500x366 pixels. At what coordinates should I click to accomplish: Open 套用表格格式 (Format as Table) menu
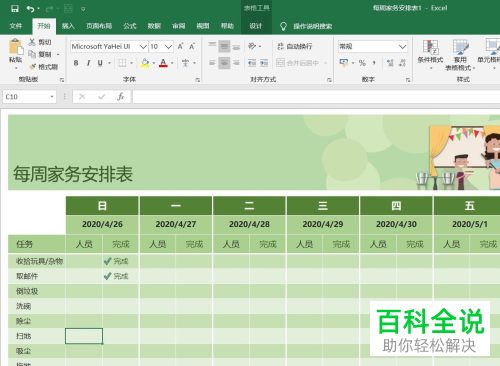[x=460, y=55]
